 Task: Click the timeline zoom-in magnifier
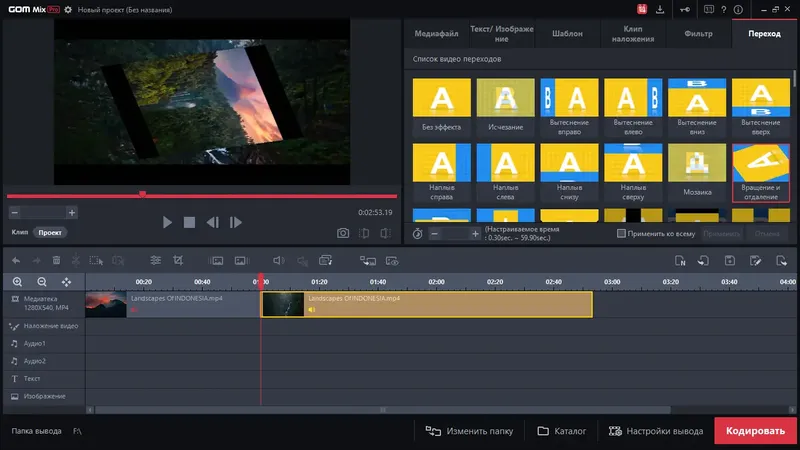coord(17,282)
